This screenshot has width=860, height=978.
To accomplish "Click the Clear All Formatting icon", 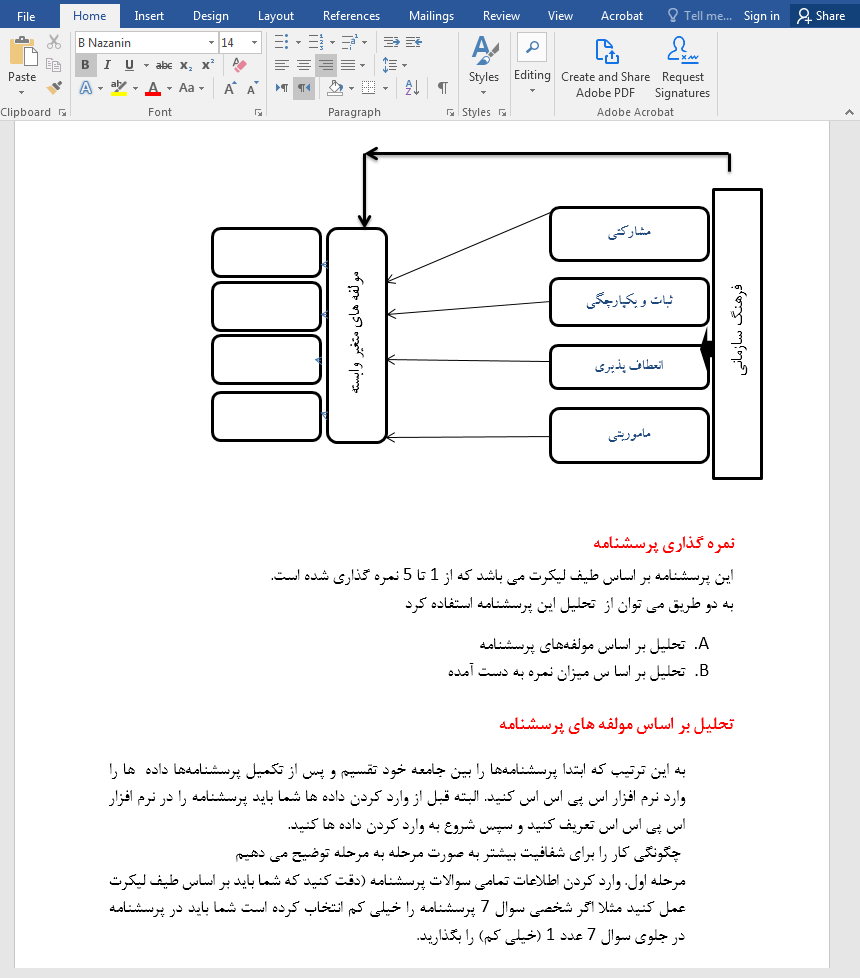I will pos(239,63).
